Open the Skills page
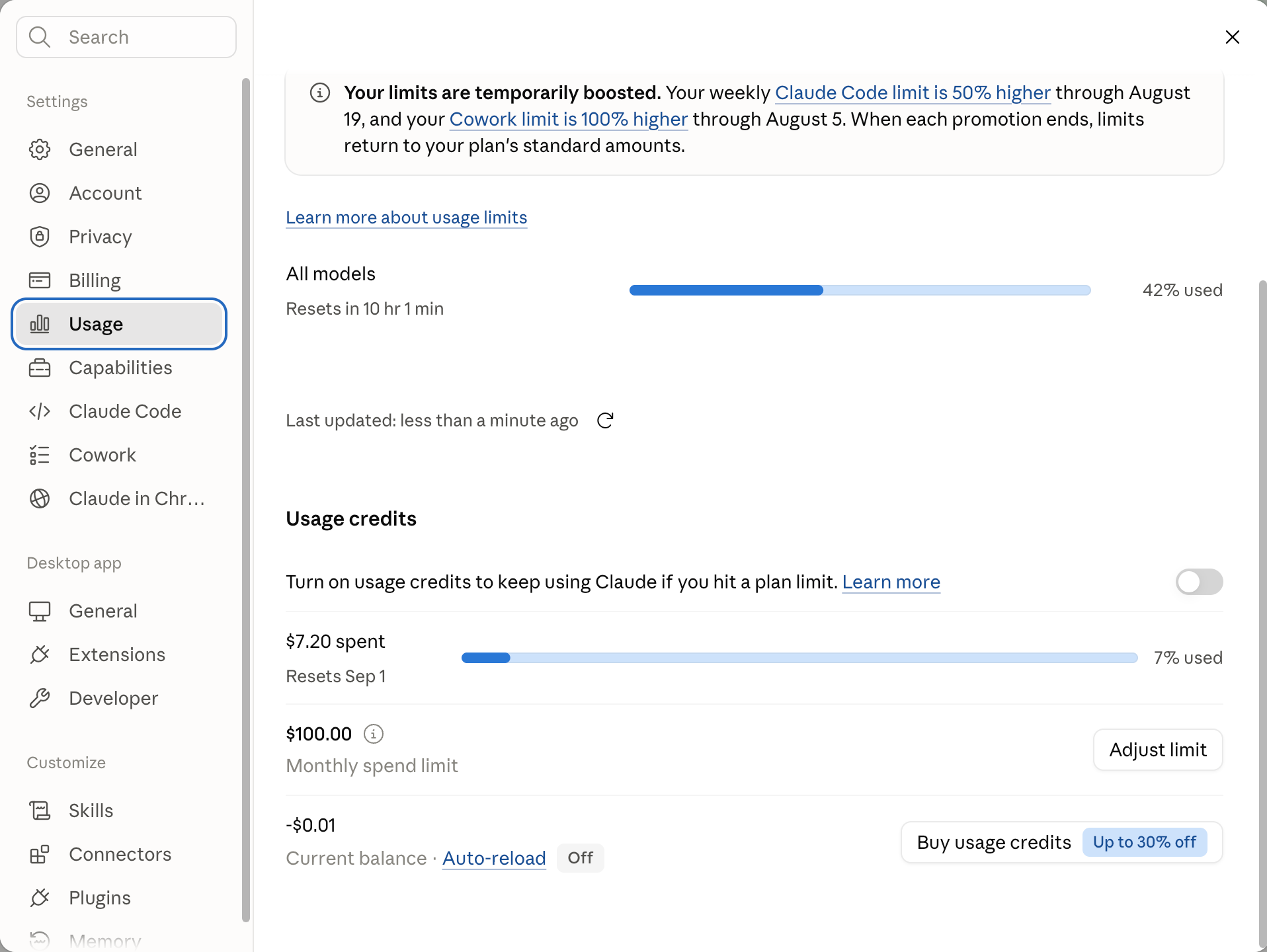The image size is (1267, 952). tap(119, 811)
